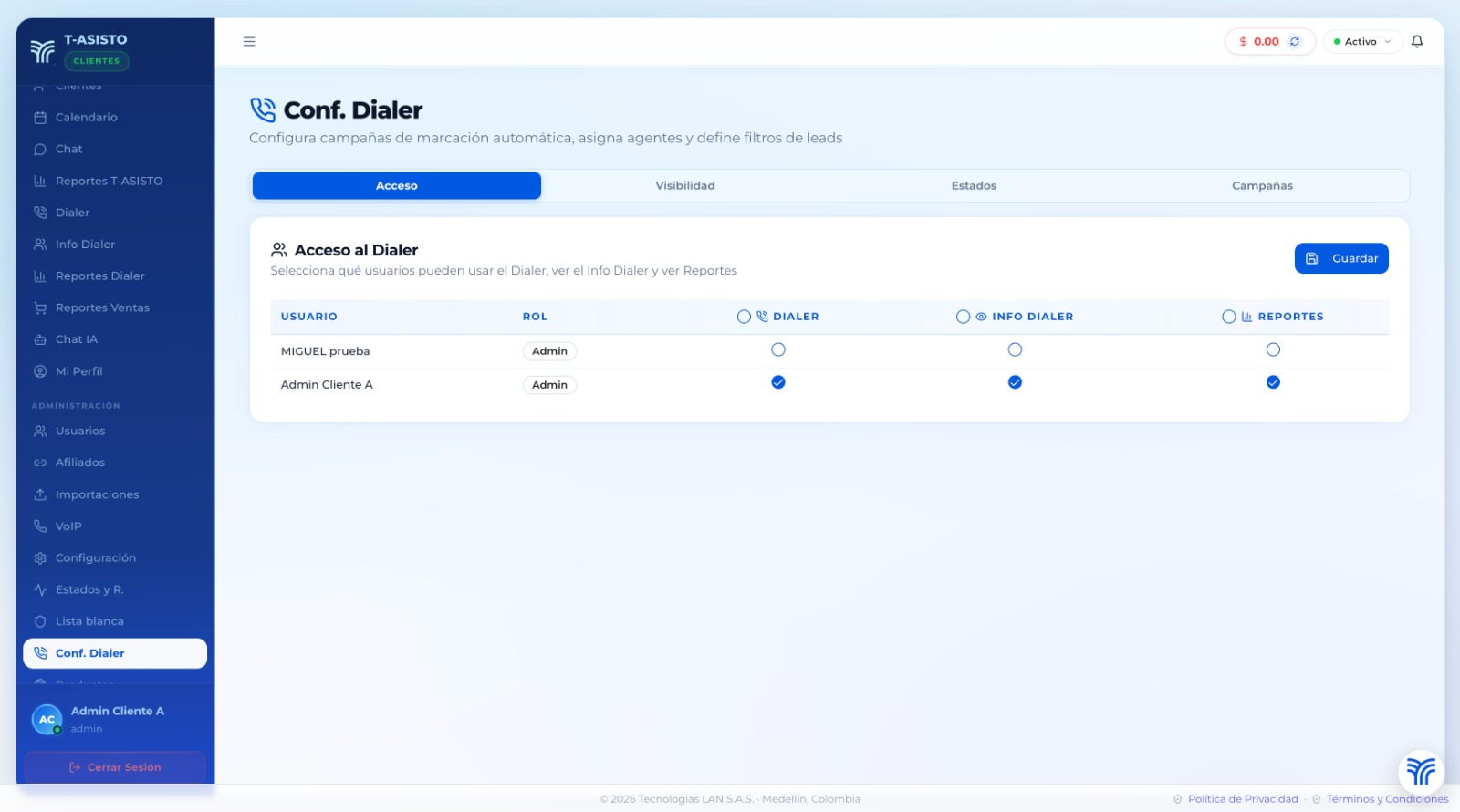
Task: Open Reportes Ventas in the sidebar
Action: click(115, 308)
